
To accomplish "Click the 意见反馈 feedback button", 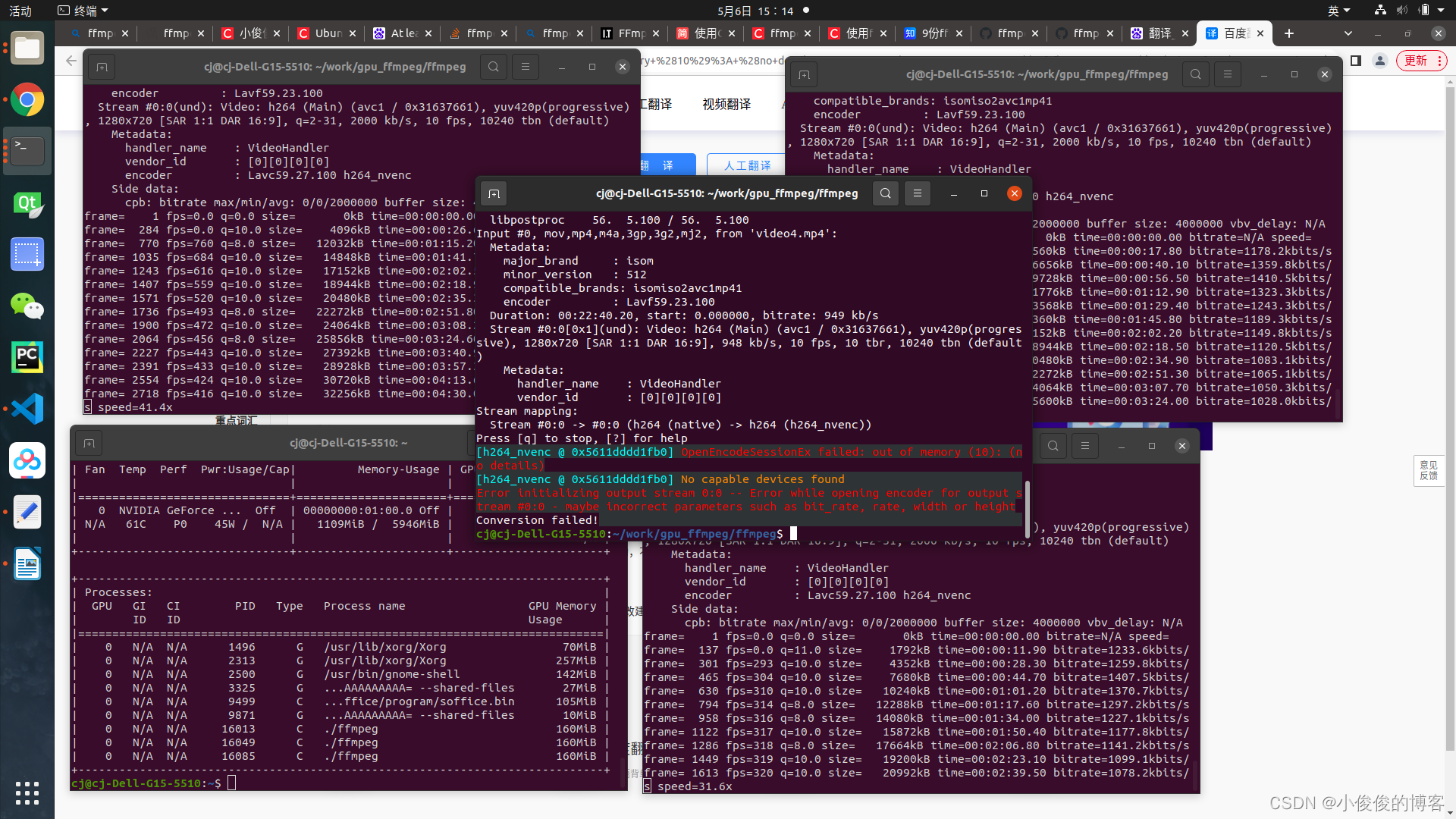I will click(x=1429, y=470).
